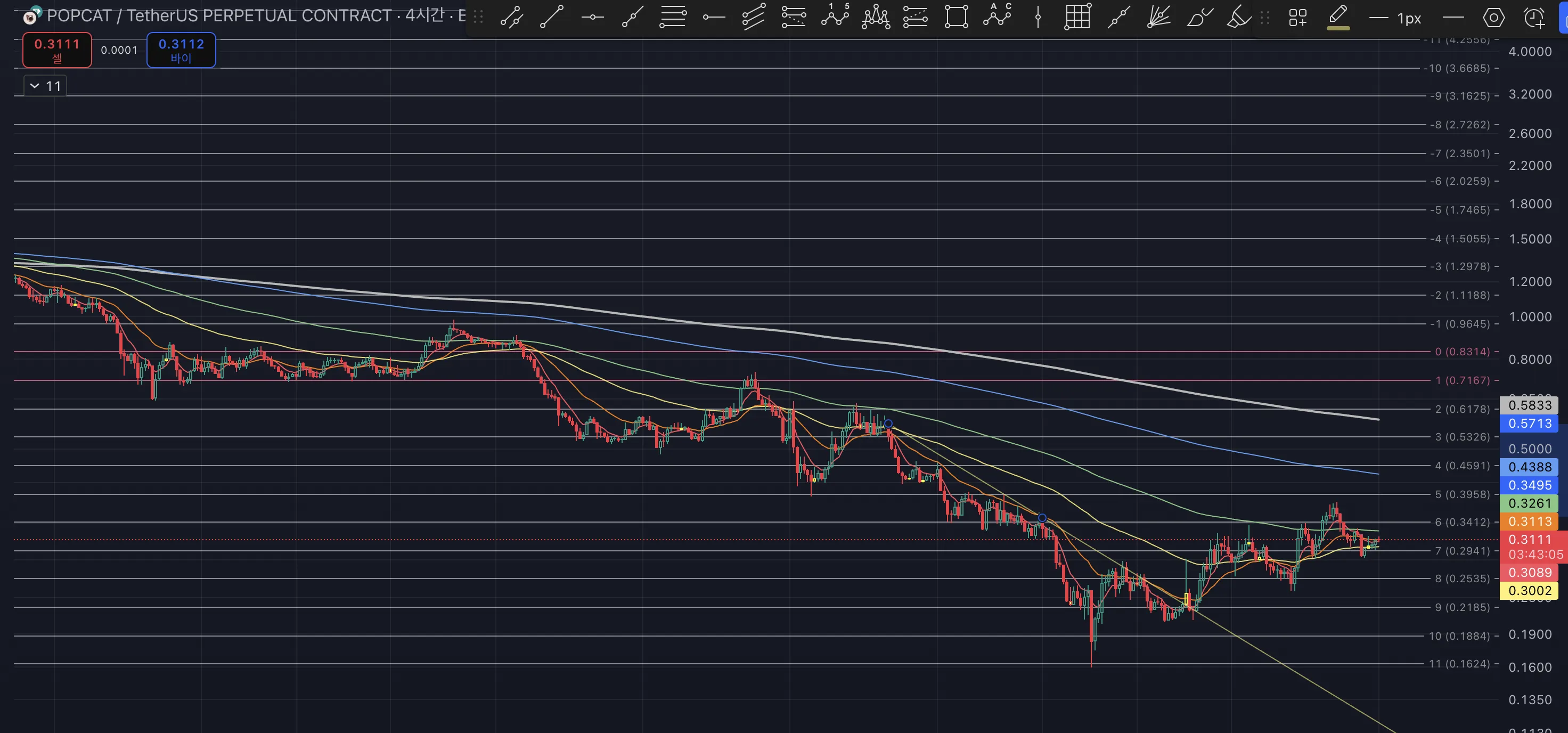Select the Gann box grid tool

[x=1077, y=17]
